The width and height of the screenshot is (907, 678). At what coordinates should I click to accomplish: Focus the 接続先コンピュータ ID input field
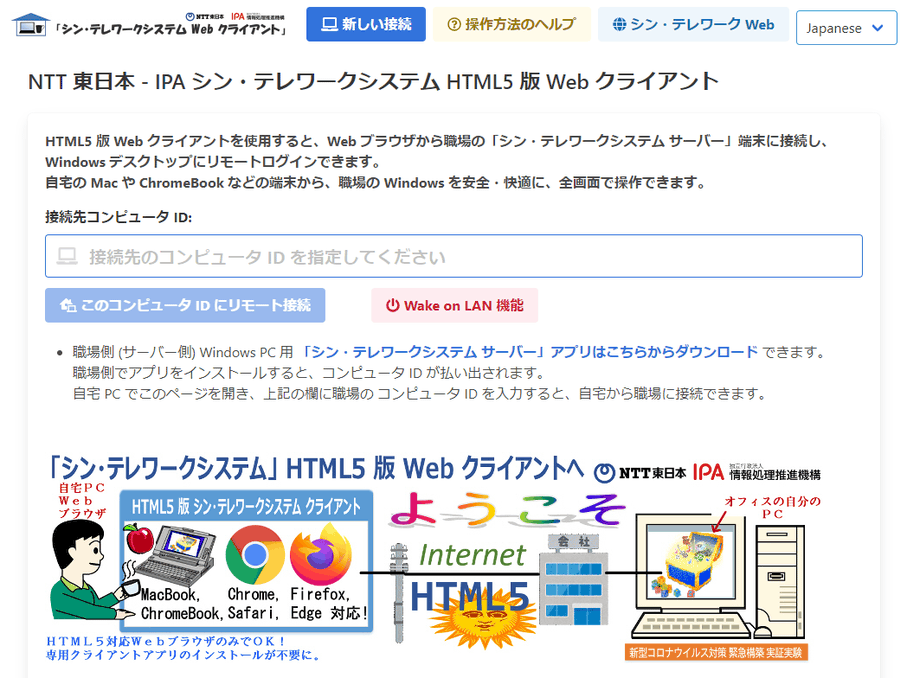pyautogui.click(x=454, y=256)
